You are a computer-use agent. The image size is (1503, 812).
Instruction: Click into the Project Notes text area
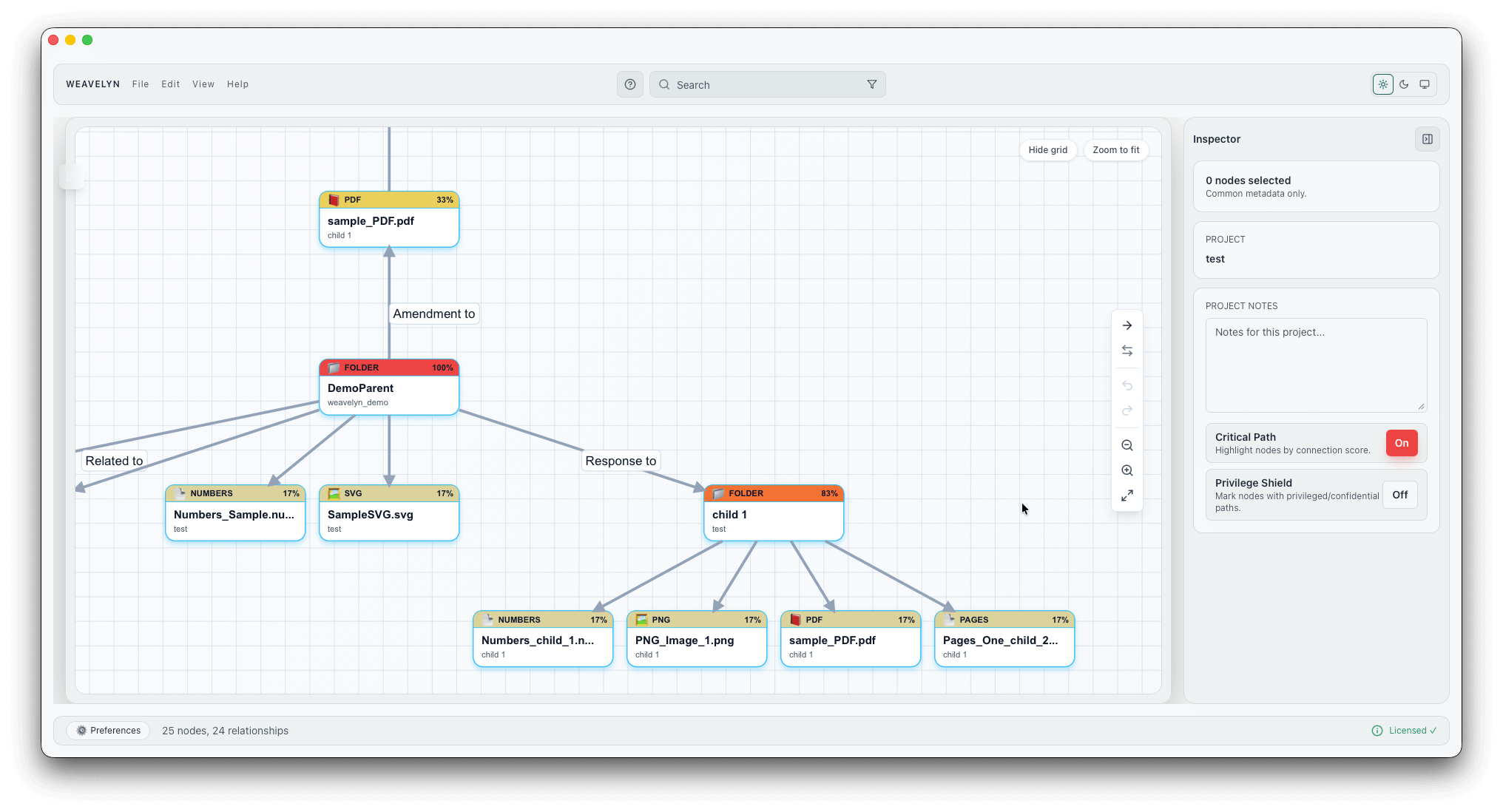(x=1315, y=365)
